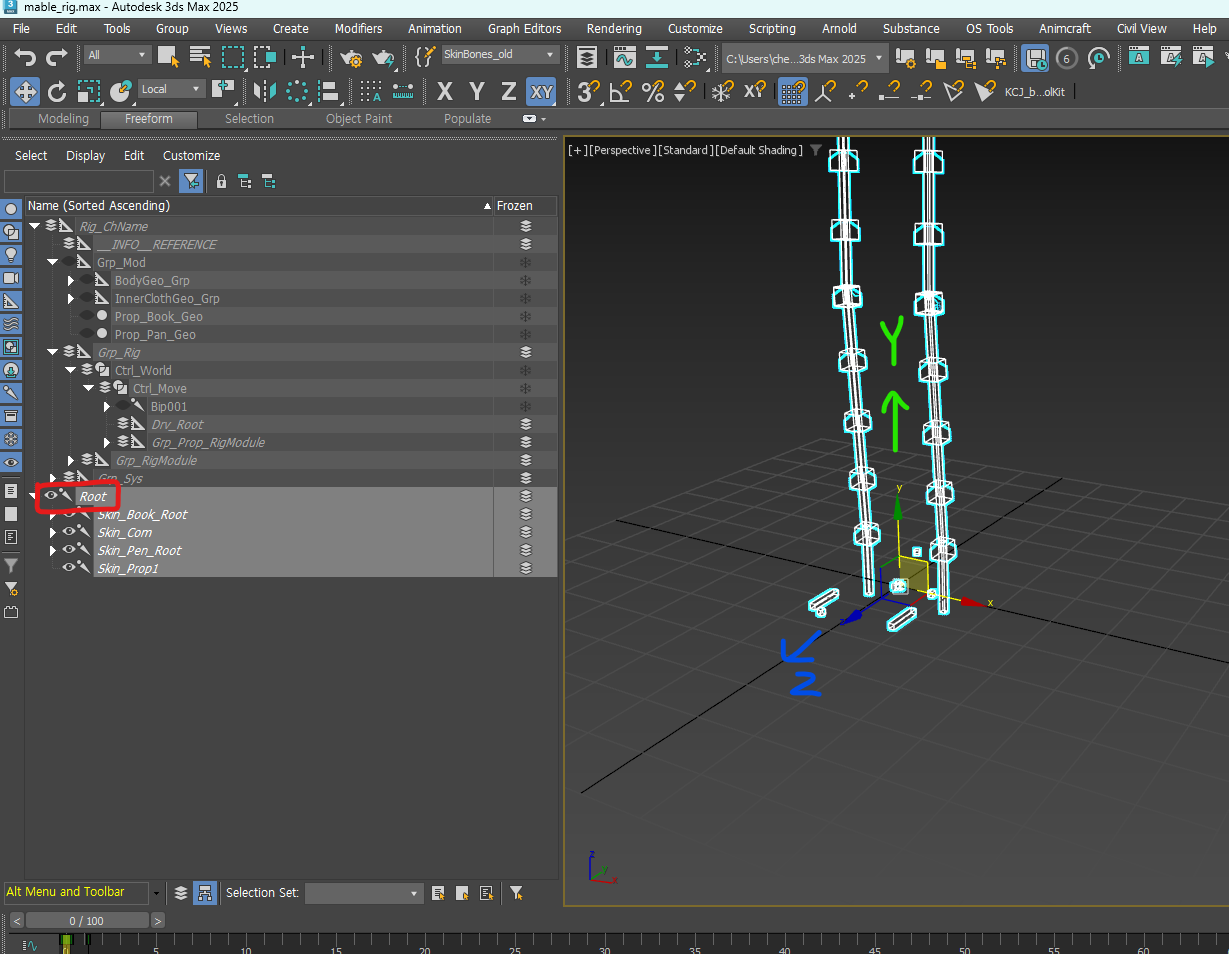Viewport: 1229px width, 954px height.
Task: Switch to the Object Paint ribbon tab
Action: click(x=359, y=118)
